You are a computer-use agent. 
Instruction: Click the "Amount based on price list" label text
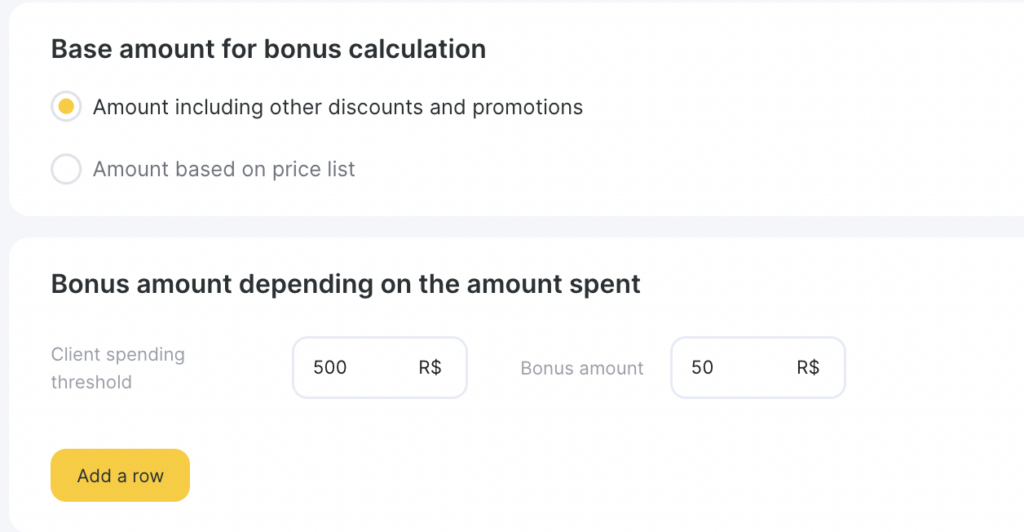click(224, 170)
